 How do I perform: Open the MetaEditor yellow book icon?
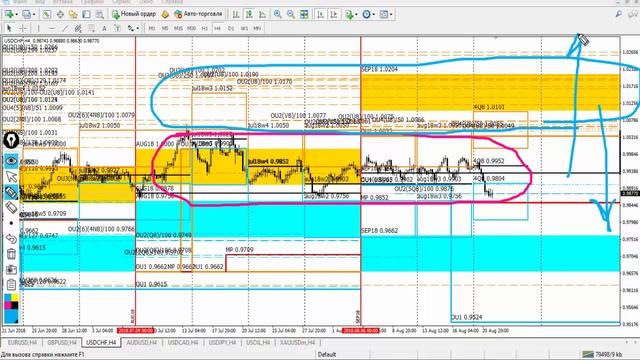click(x=165, y=14)
